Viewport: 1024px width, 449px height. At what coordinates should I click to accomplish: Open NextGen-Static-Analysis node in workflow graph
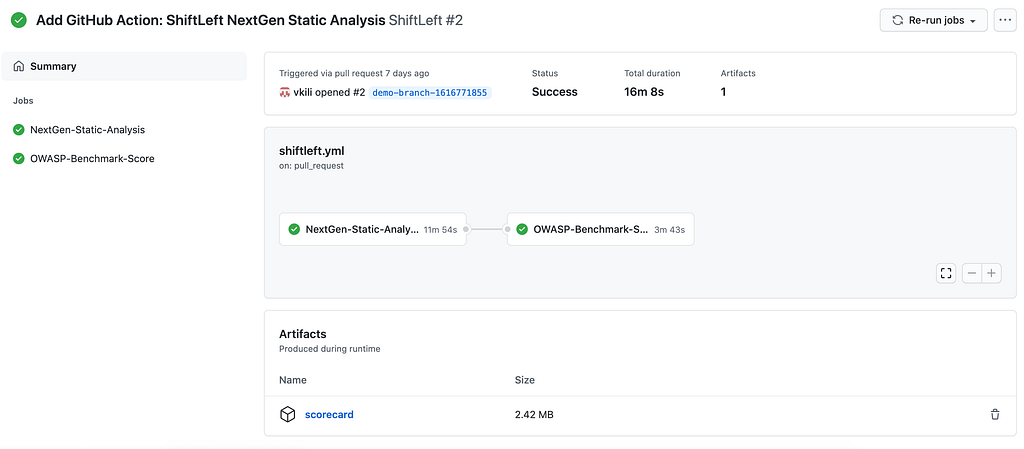point(372,229)
